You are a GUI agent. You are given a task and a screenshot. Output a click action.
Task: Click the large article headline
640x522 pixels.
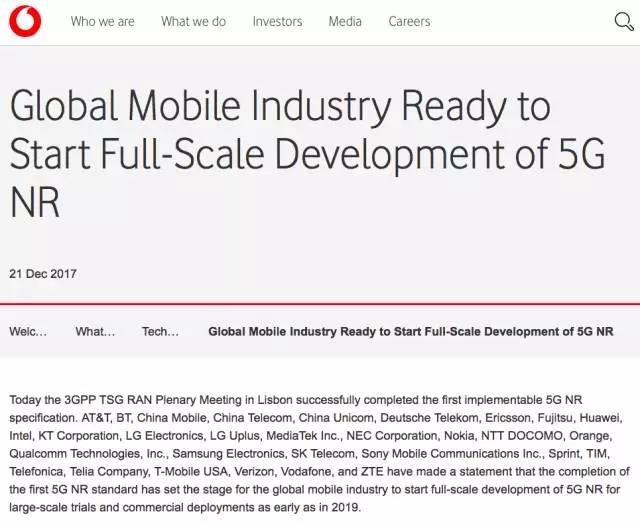[x=307, y=153]
